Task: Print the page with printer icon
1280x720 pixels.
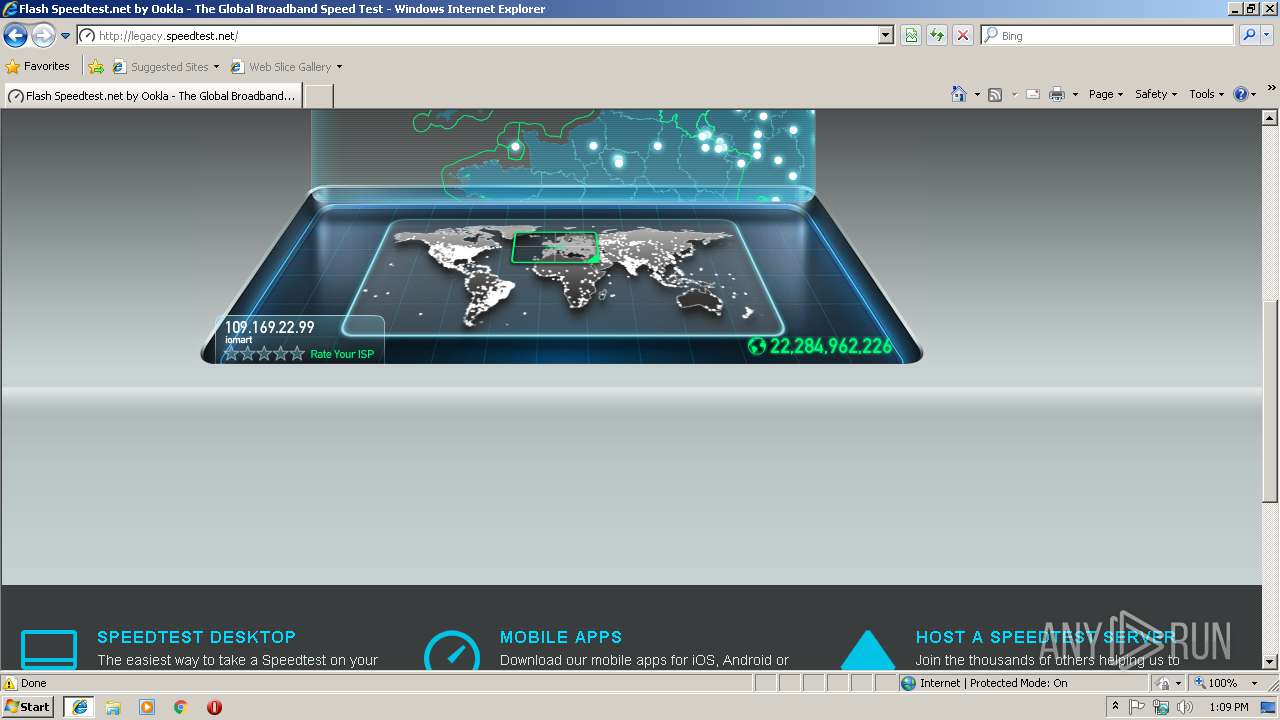Action: [1057, 94]
